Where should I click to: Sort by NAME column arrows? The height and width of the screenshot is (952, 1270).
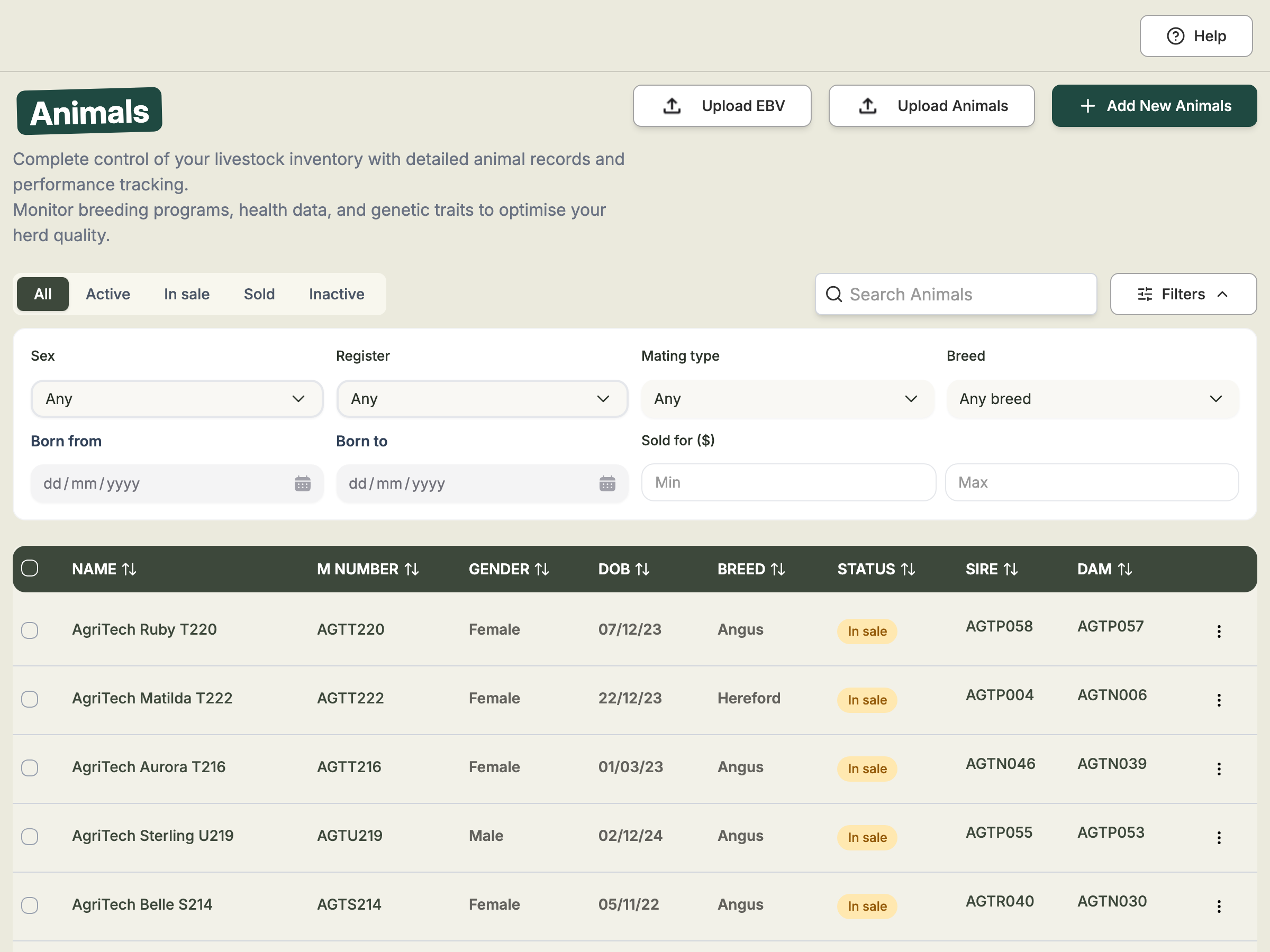[x=129, y=569]
